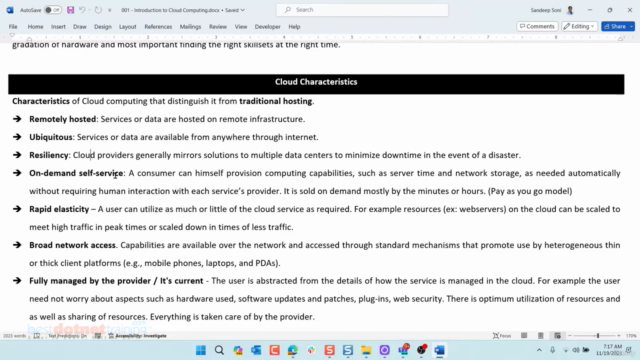Open the View tab

coord(241,27)
